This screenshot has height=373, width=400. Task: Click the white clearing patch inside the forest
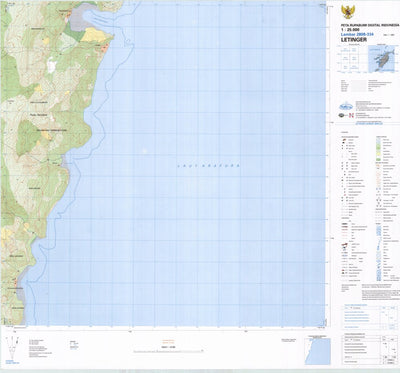coord(51,65)
